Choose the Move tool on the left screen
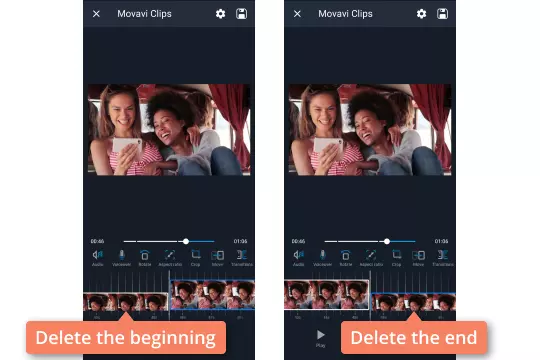 (218, 257)
